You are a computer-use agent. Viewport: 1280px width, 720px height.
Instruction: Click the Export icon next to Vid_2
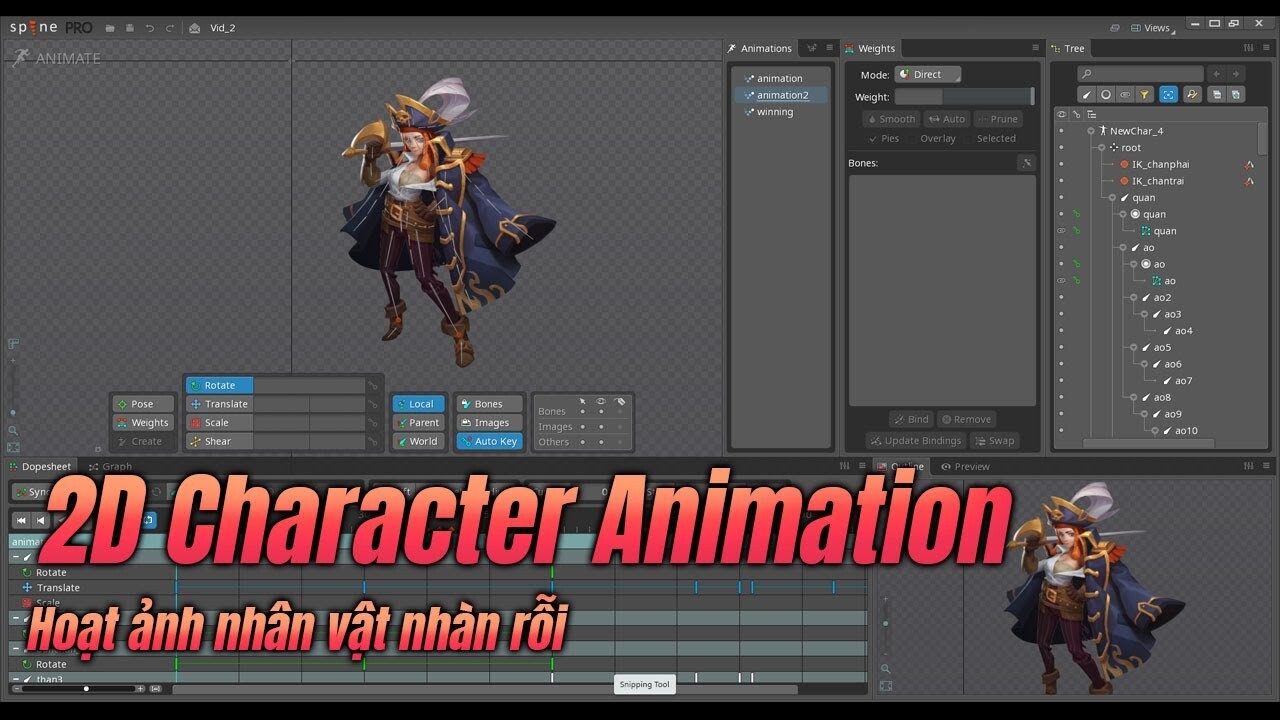(195, 28)
